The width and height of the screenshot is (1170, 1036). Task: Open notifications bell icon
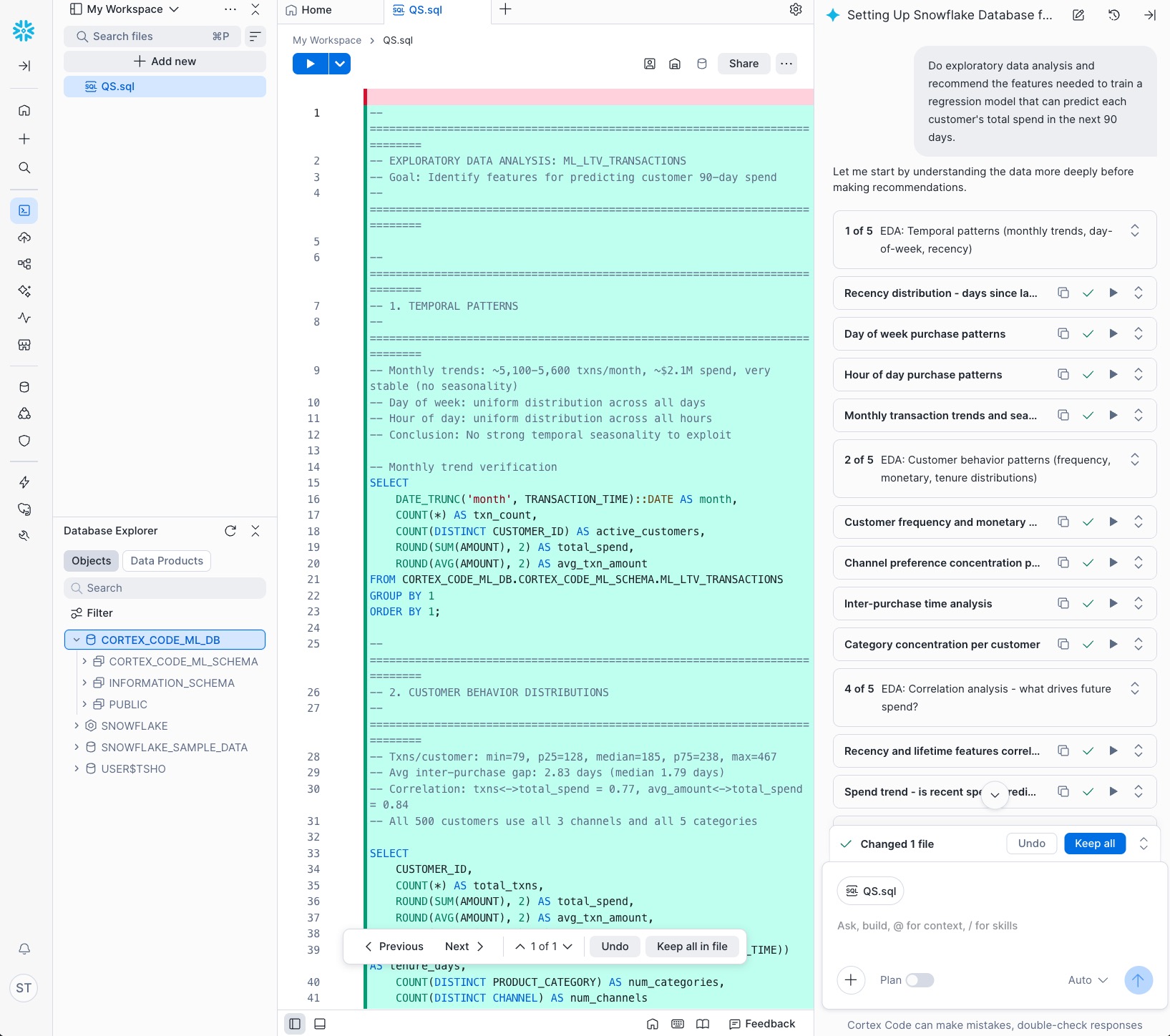tap(24, 949)
